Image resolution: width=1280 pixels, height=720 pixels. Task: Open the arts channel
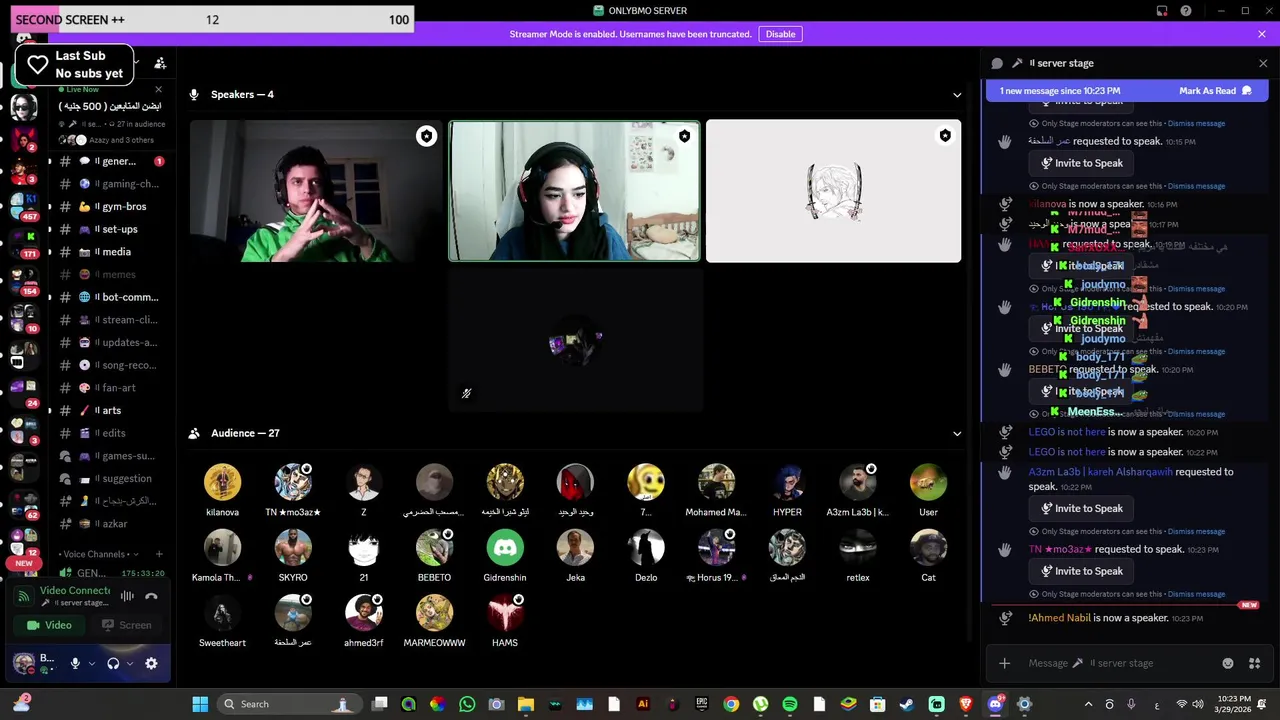[108, 410]
